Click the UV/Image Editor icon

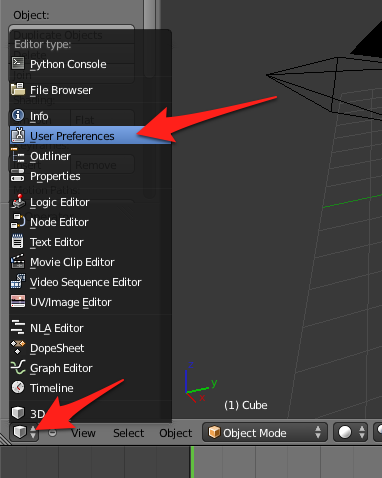18,301
